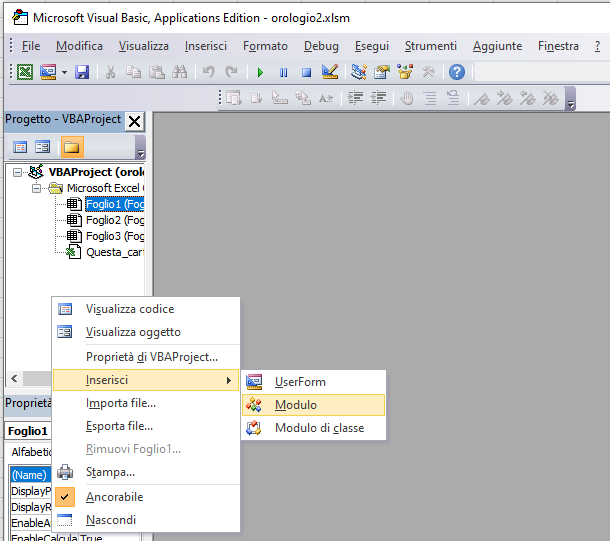Click the Paste clipboard icon
The image size is (610, 541).
[x=156, y=72]
